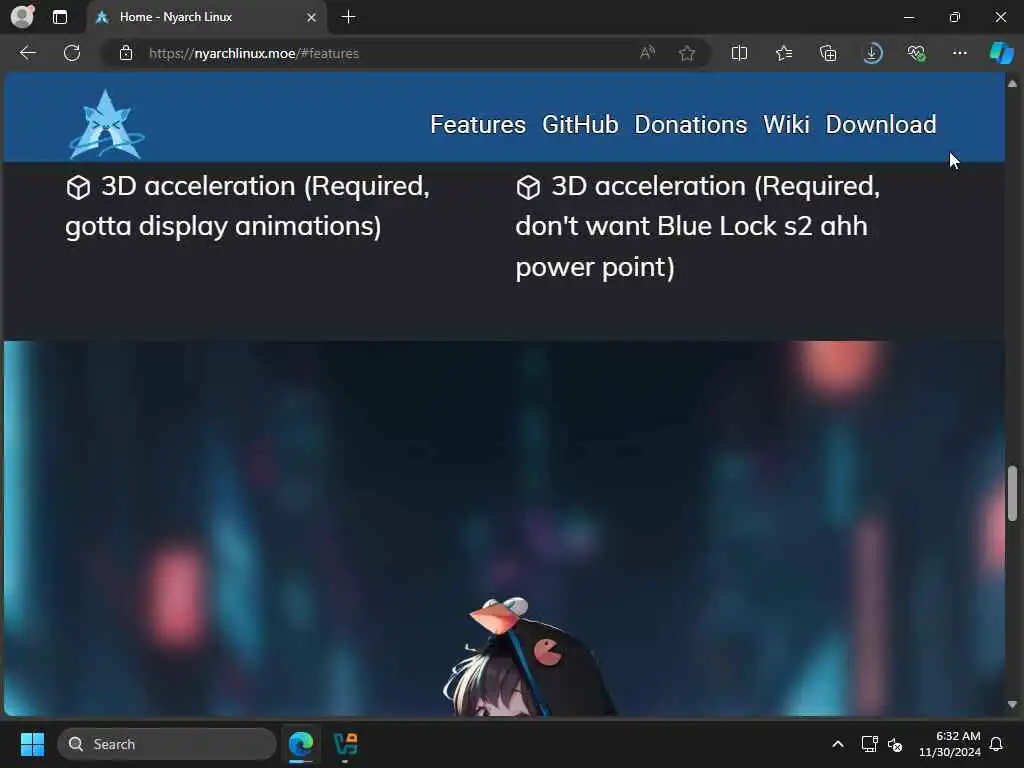Open the Favorites list
Image resolution: width=1024 pixels, height=768 pixels.
tap(784, 53)
